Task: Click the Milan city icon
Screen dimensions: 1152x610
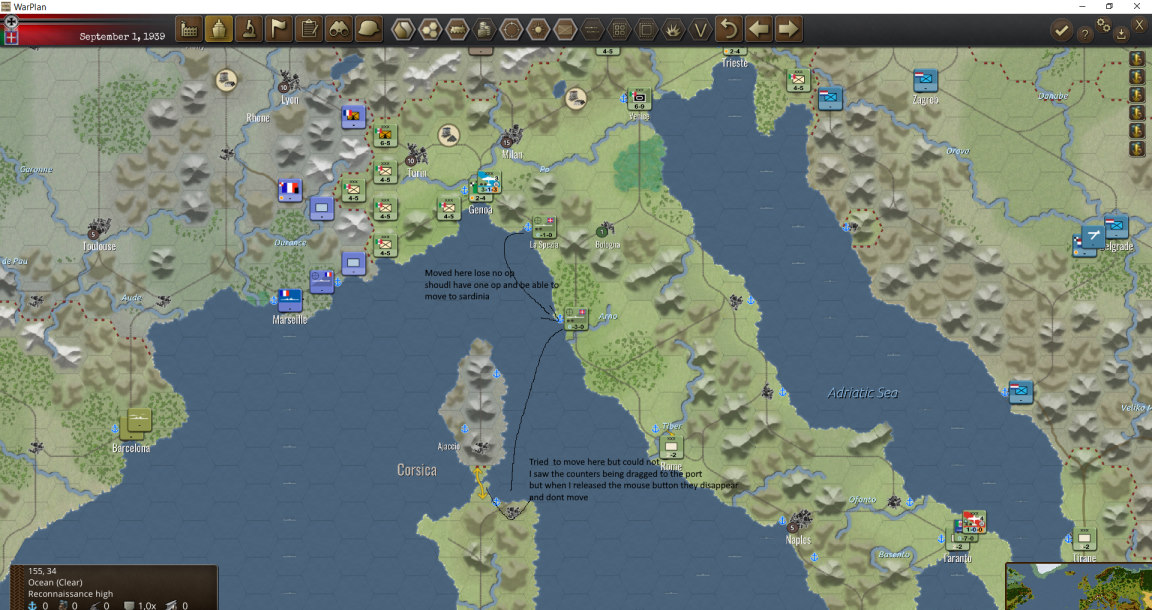Action: [511, 137]
